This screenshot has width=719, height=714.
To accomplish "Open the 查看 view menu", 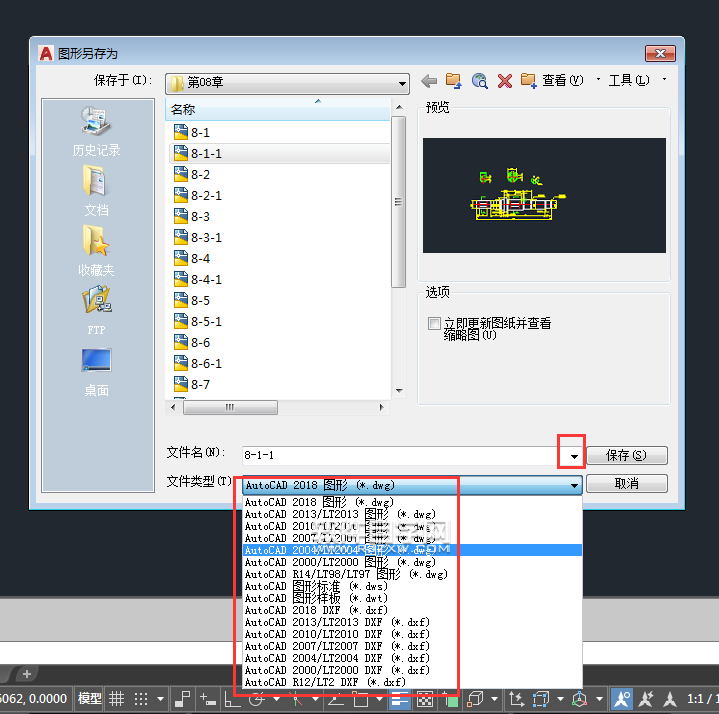I will click(x=563, y=81).
